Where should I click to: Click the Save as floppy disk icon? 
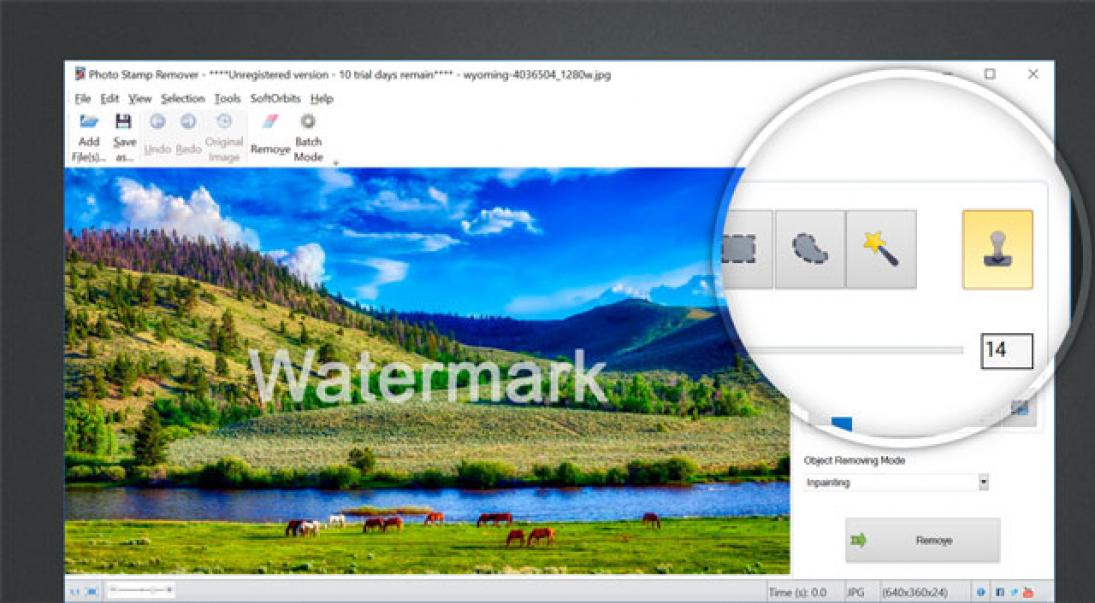pos(123,123)
